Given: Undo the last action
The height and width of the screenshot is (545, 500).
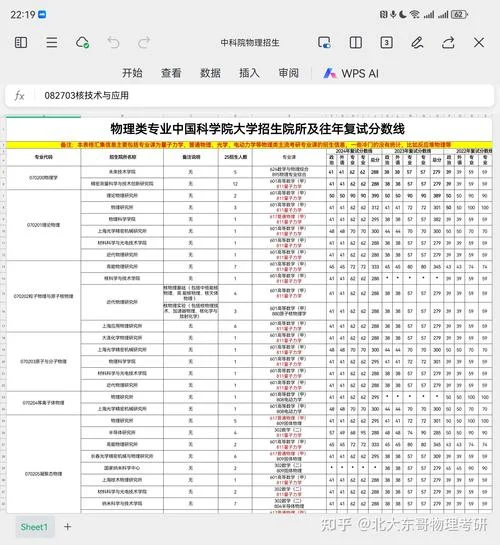Looking at the screenshot, I should pyautogui.click(x=113, y=43).
